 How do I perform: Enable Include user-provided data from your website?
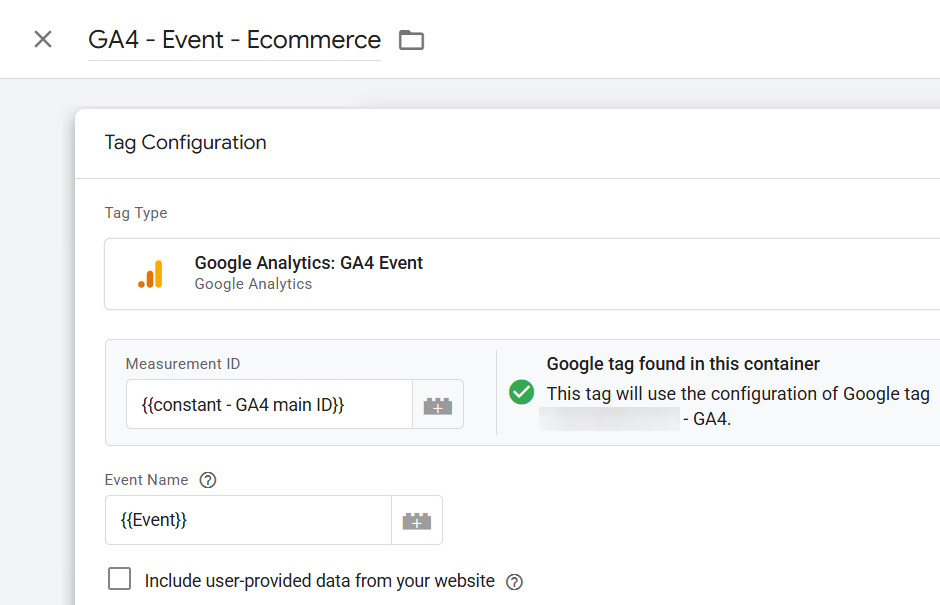tap(119, 579)
